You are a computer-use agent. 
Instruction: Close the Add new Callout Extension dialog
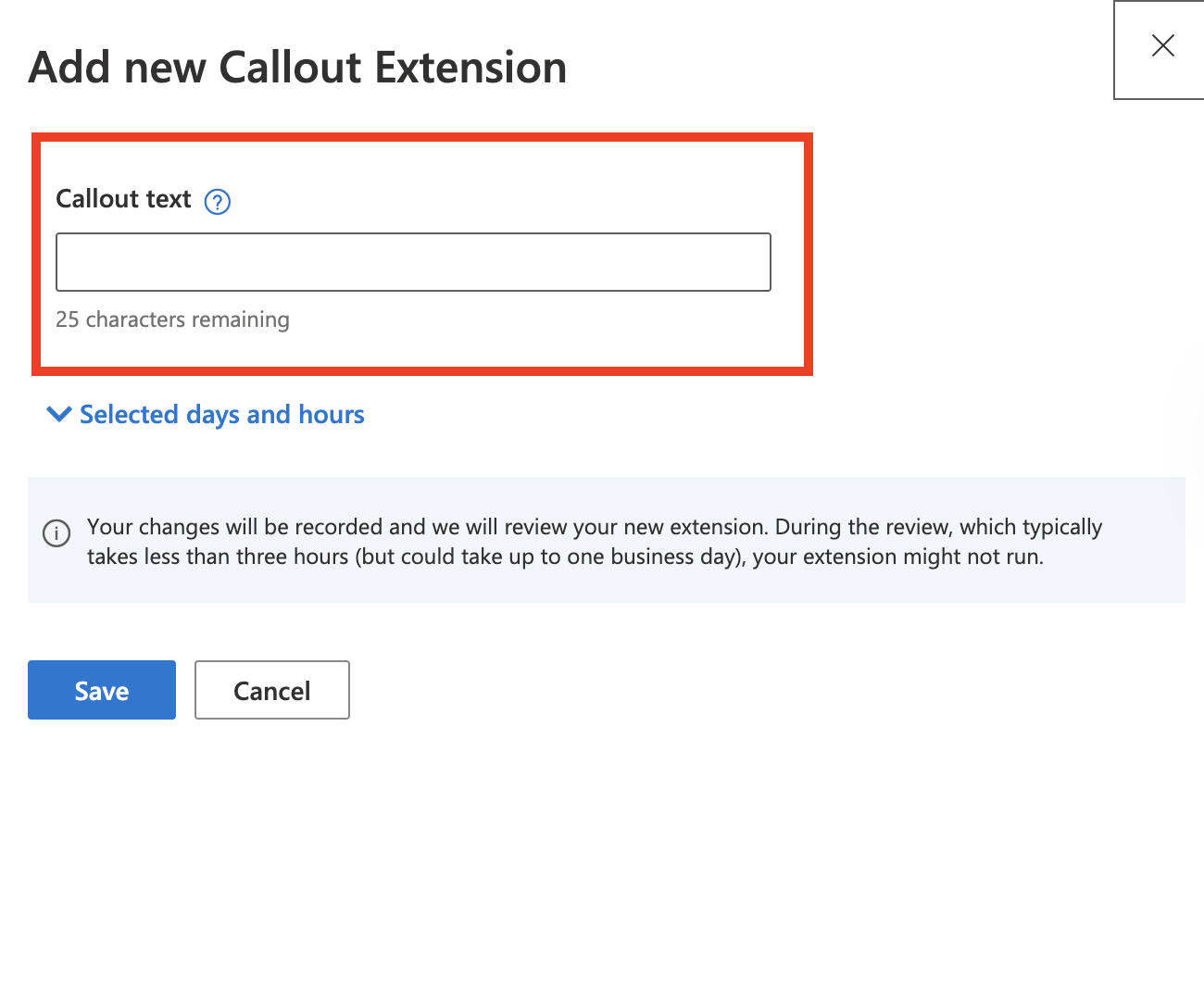tap(1162, 46)
